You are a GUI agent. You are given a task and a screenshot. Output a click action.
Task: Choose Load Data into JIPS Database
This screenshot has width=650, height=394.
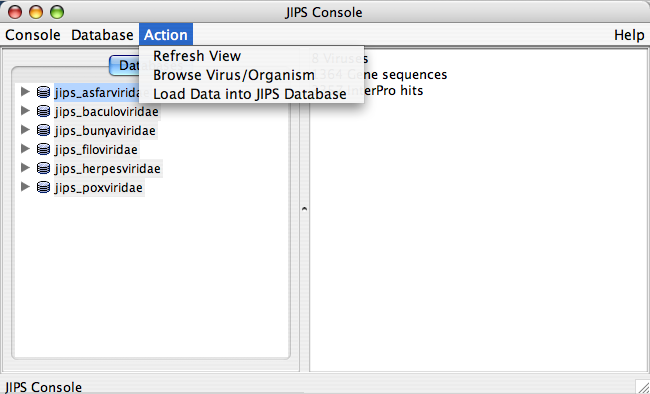tap(251, 94)
